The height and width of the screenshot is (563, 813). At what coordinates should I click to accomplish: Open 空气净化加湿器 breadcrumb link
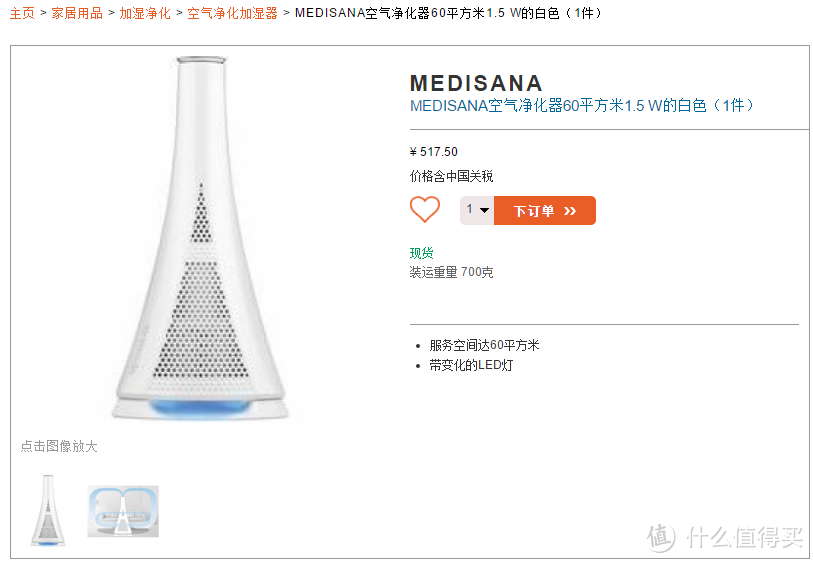click(232, 13)
